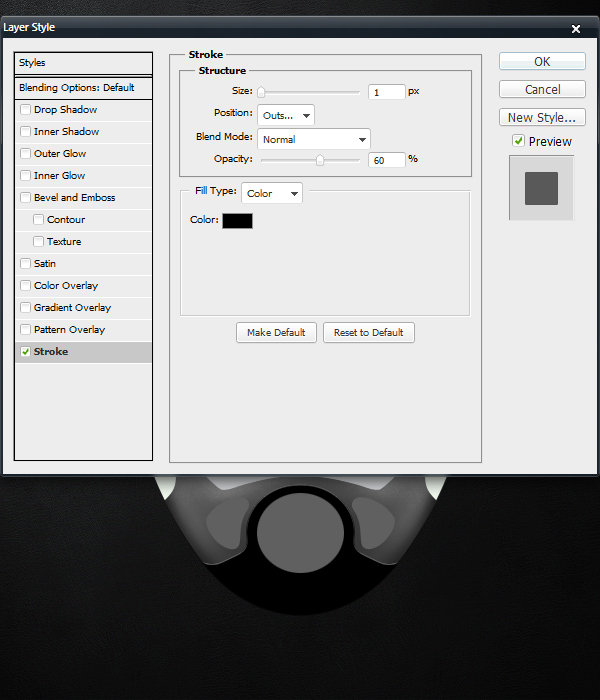This screenshot has width=600, height=700.
Task: Enable the Color Overlay checkbox
Action: (25, 285)
